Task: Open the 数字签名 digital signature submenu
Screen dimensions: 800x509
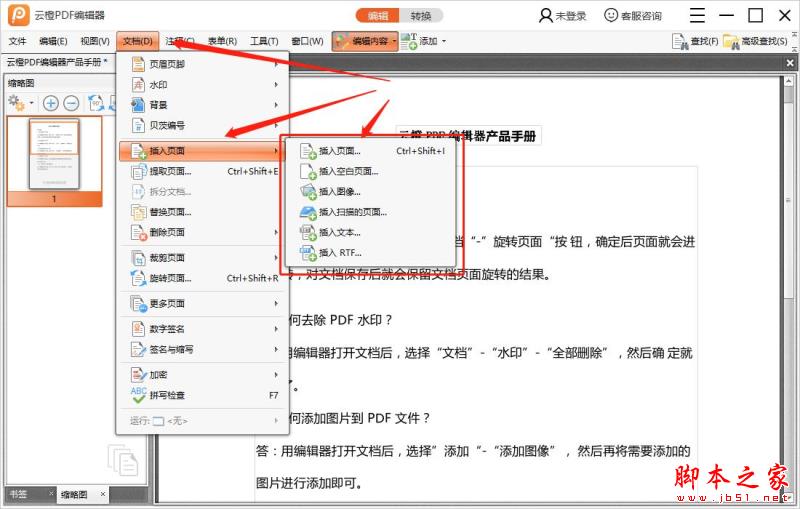Action: click(204, 329)
